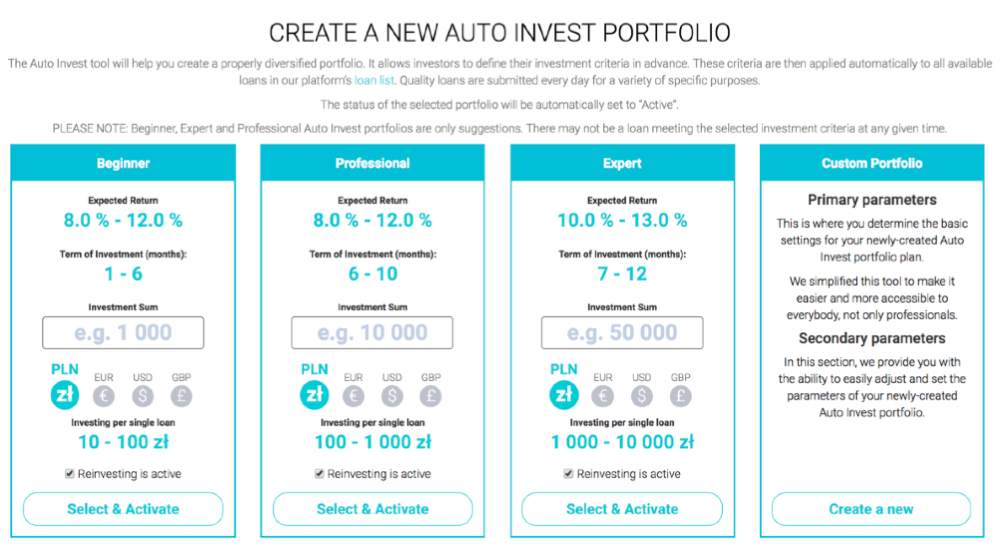
Task: Uncheck Reinvesting is active in Beginner card
Action: pyautogui.click(x=70, y=473)
